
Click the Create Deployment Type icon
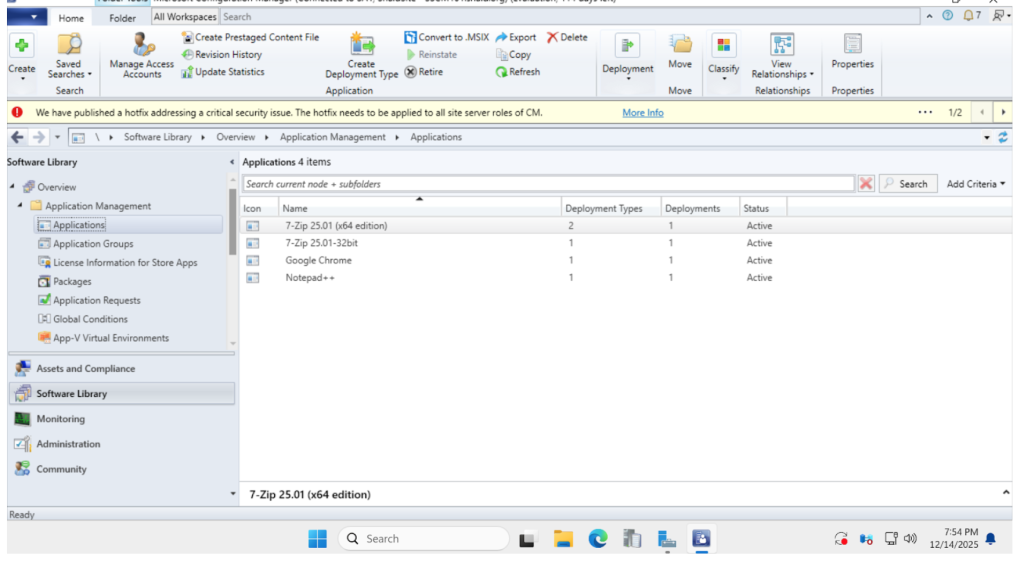361,44
